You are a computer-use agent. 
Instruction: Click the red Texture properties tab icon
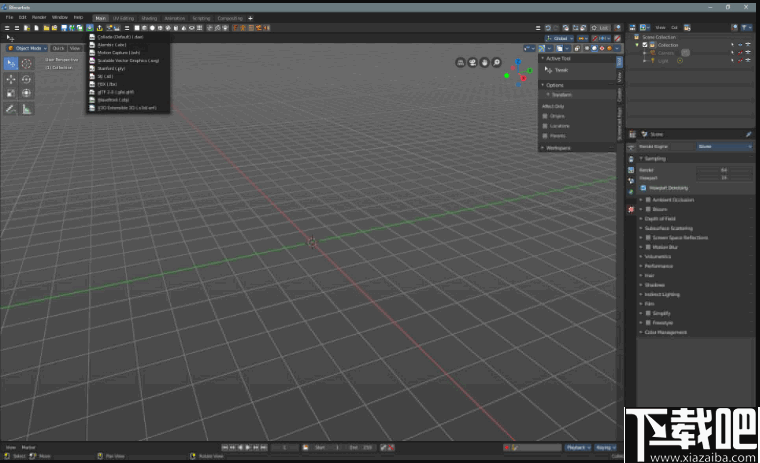point(631,209)
